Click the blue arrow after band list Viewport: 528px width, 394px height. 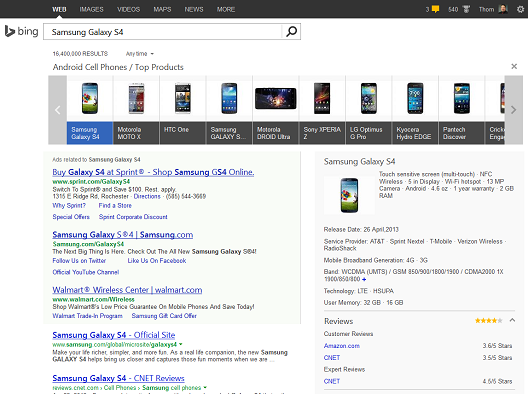pyautogui.click(x=364, y=279)
